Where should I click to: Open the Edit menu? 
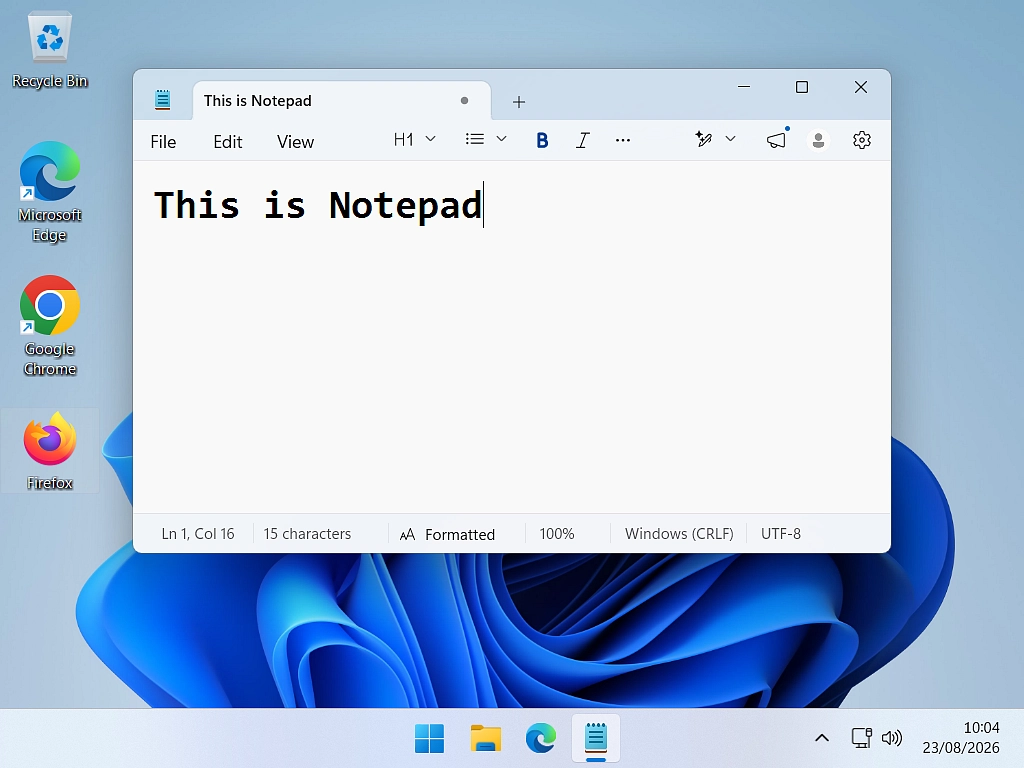[227, 142]
